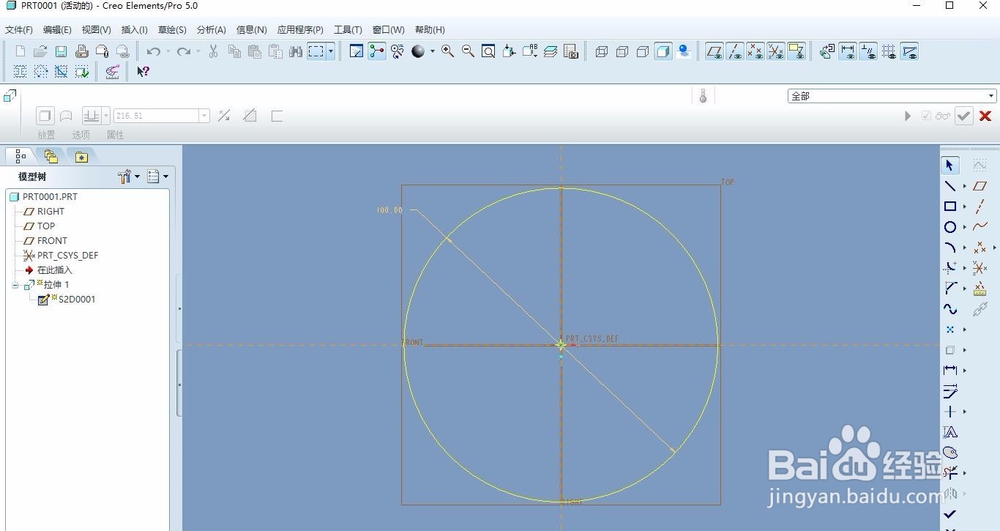Screen dimensions: 1000x531
Task: Open the 属性 panel tab
Action: click(x=115, y=135)
